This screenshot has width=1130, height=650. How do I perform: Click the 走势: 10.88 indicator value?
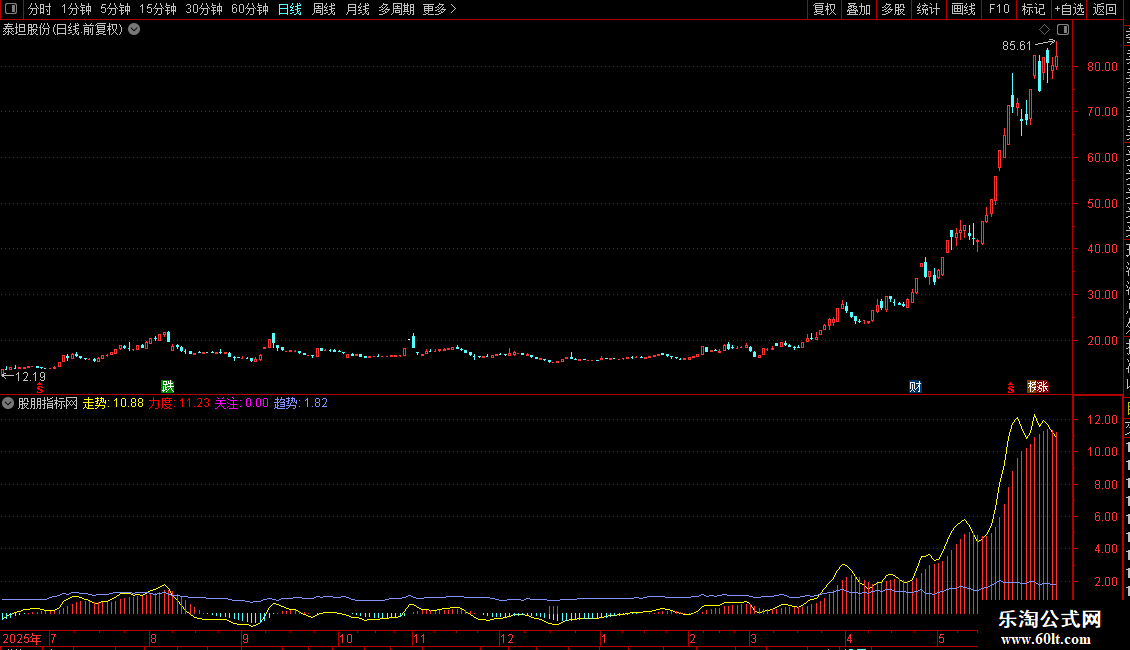[x=113, y=404]
